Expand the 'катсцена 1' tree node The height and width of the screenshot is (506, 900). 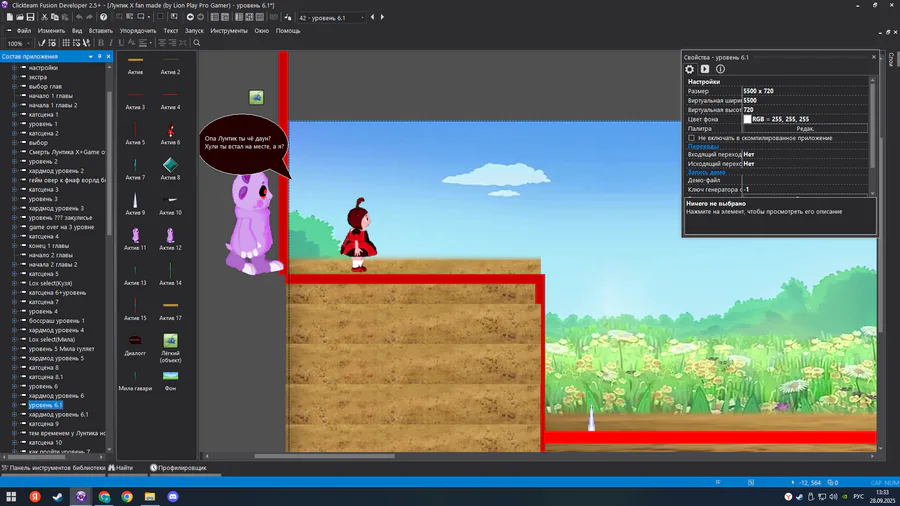(14, 115)
